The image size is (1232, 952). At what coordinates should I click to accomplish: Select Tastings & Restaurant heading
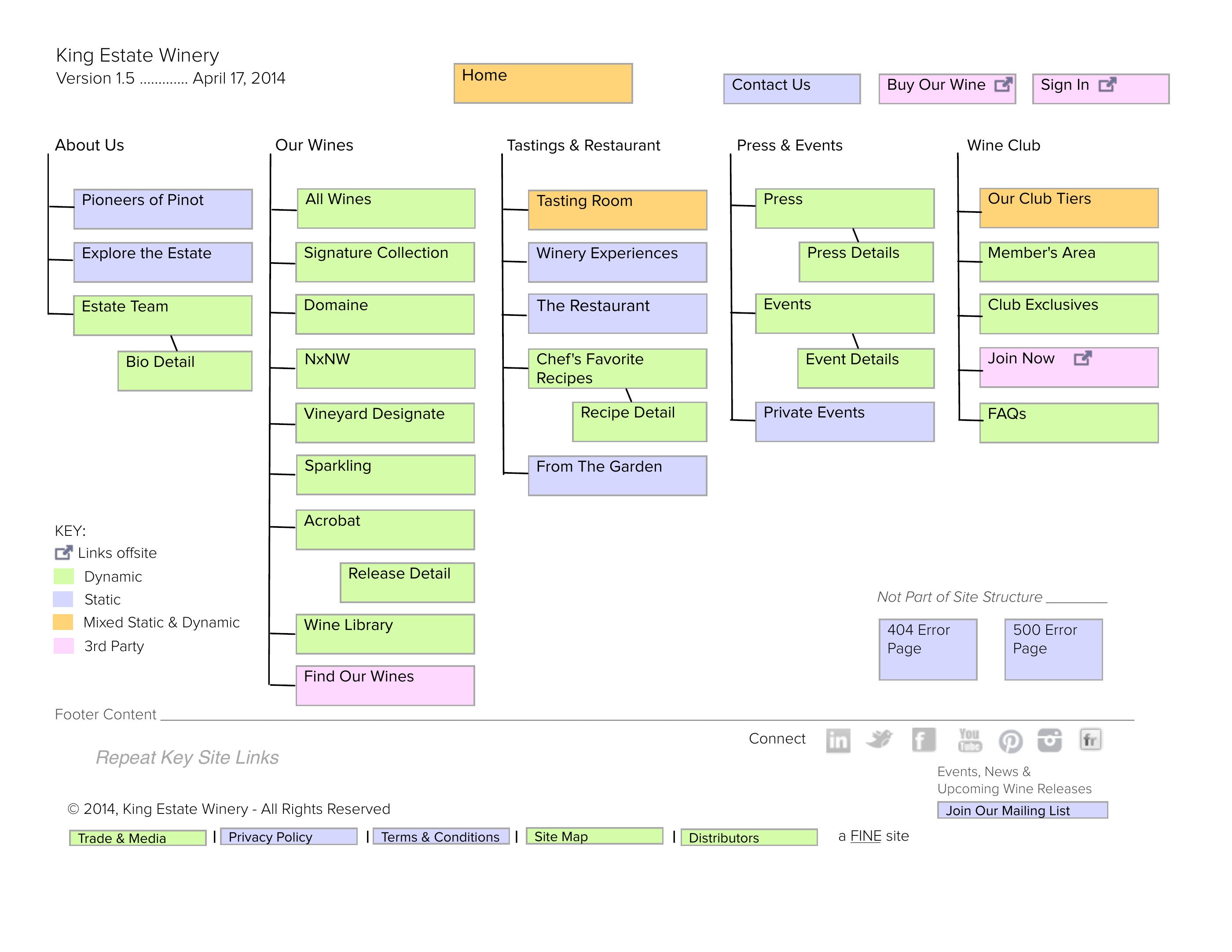[x=583, y=145]
